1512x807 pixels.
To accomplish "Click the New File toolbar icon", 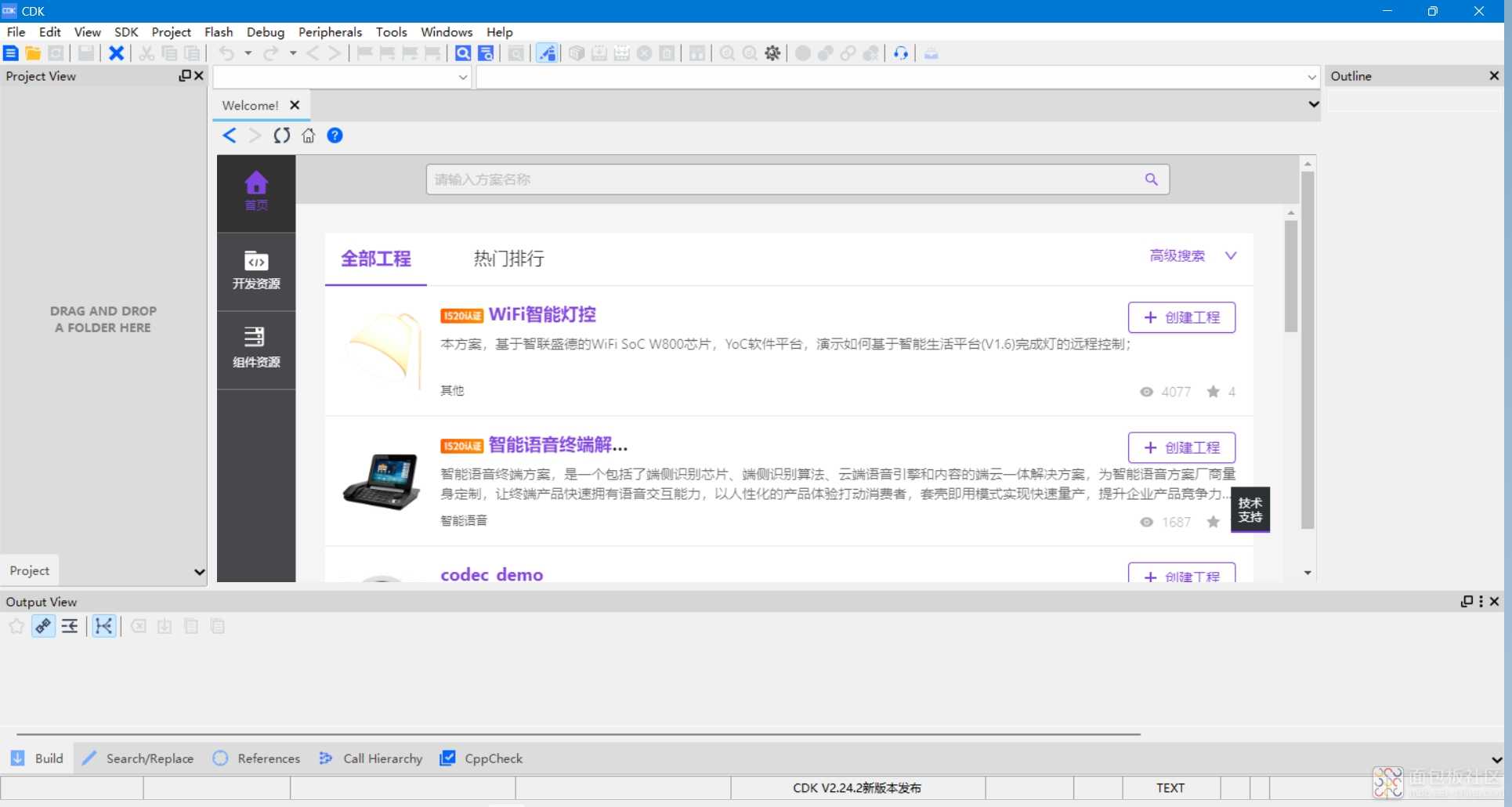I will pos(11,53).
